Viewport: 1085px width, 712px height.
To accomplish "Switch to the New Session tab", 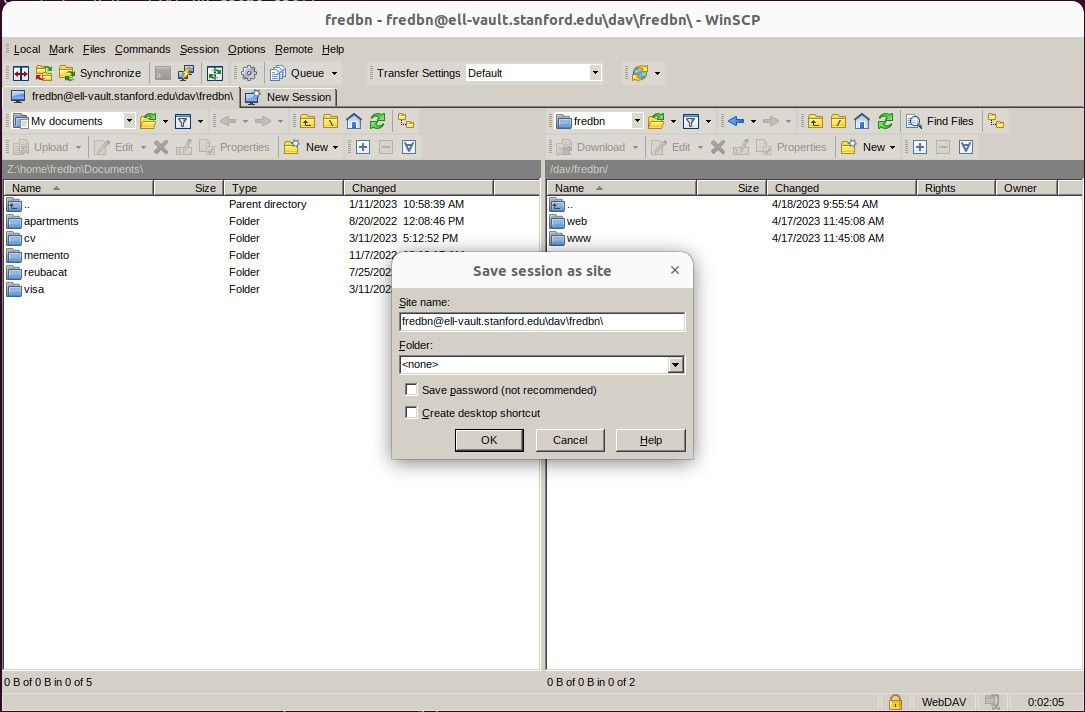I will 289,97.
